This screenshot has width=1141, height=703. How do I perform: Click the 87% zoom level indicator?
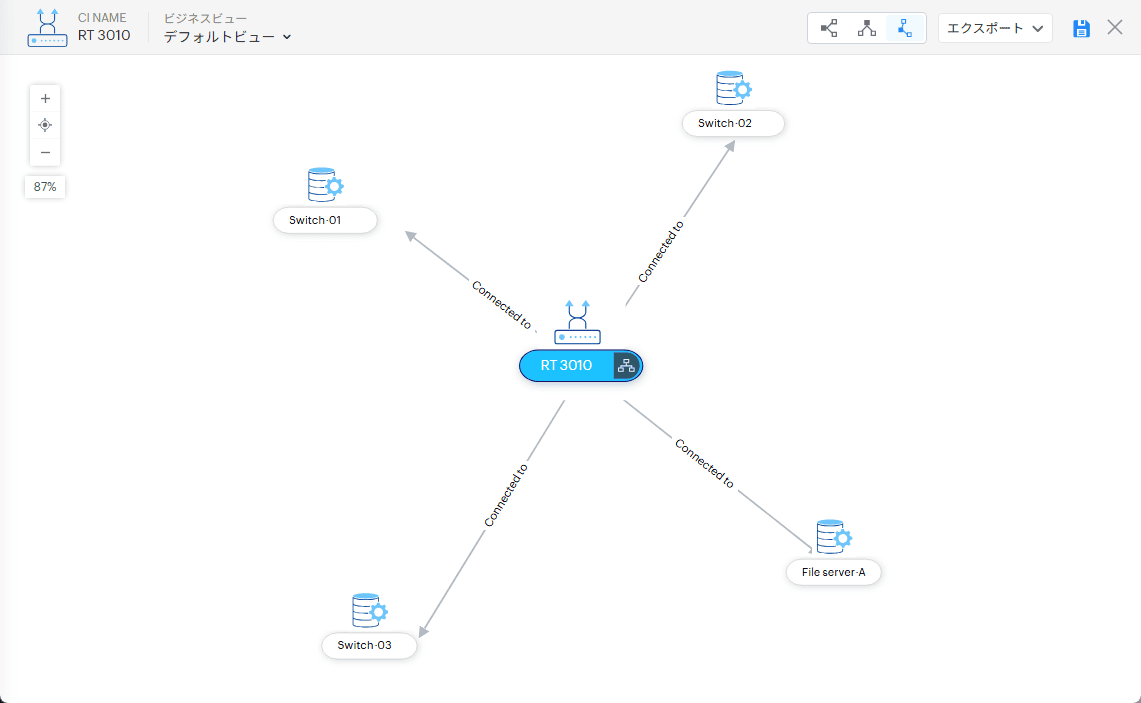click(x=45, y=187)
